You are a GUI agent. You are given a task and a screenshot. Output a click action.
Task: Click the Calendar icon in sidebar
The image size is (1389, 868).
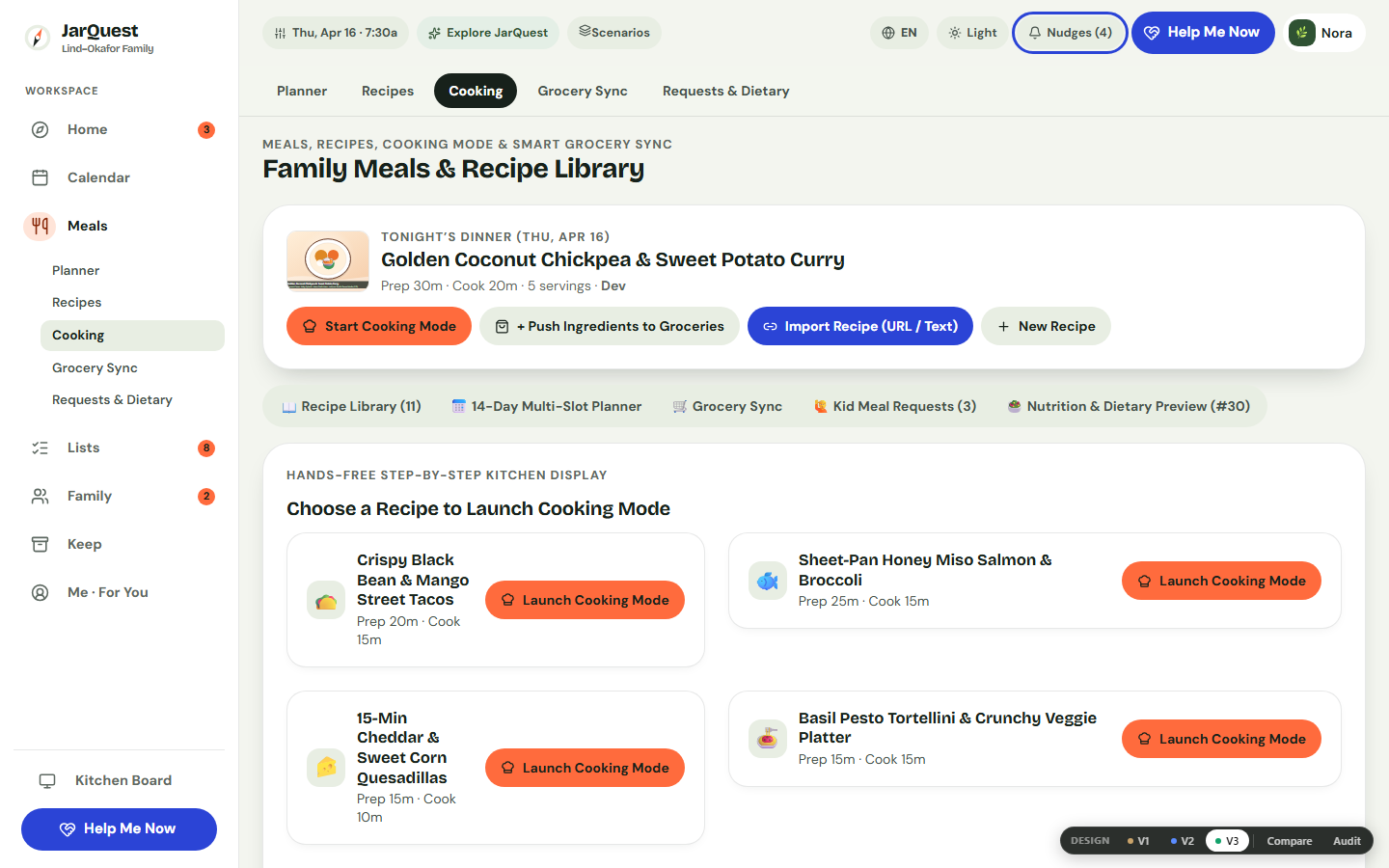point(40,177)
